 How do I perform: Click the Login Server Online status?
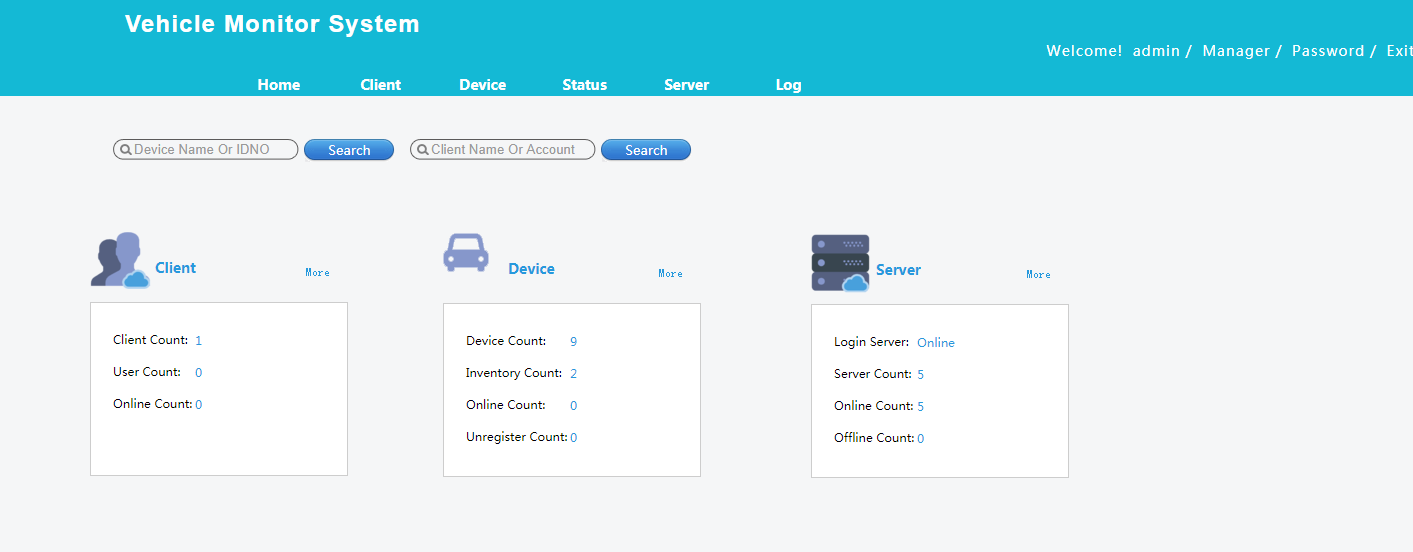[936, 343]
